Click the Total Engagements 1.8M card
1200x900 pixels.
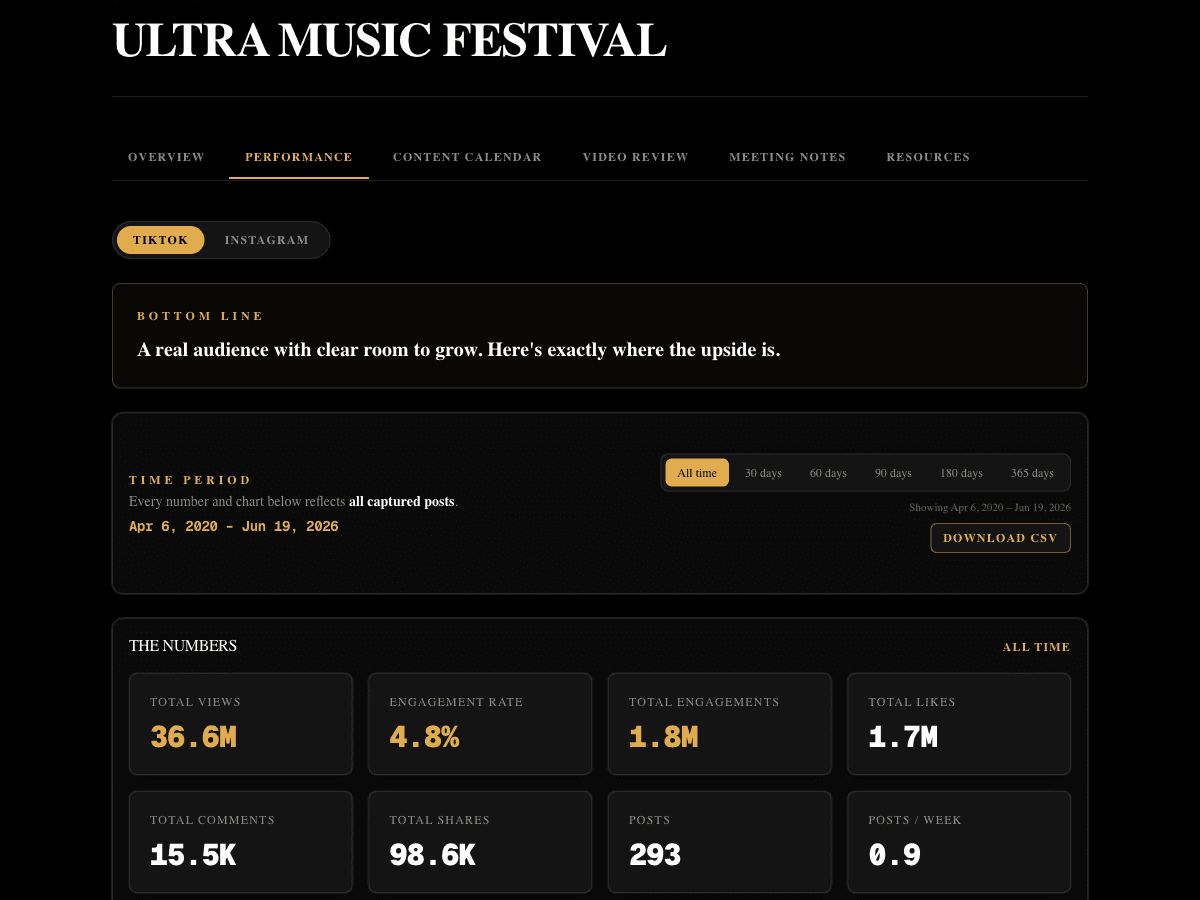[x=720, y=724]
